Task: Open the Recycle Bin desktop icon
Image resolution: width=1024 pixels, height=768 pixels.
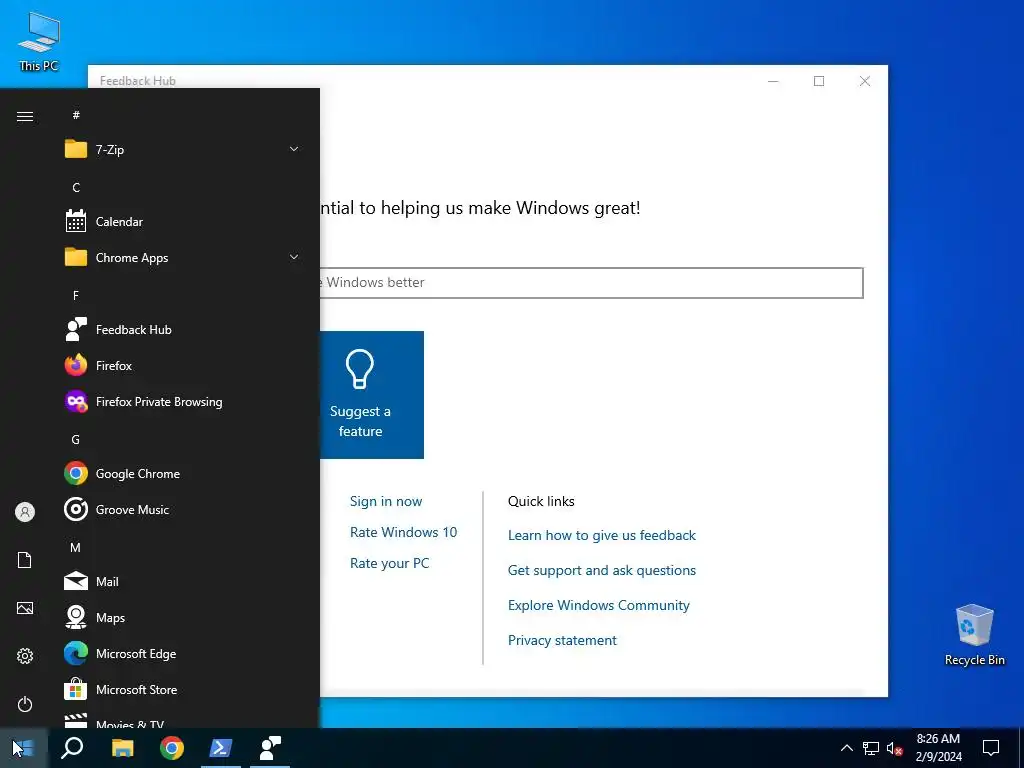Action: click(x=974, y=635)
